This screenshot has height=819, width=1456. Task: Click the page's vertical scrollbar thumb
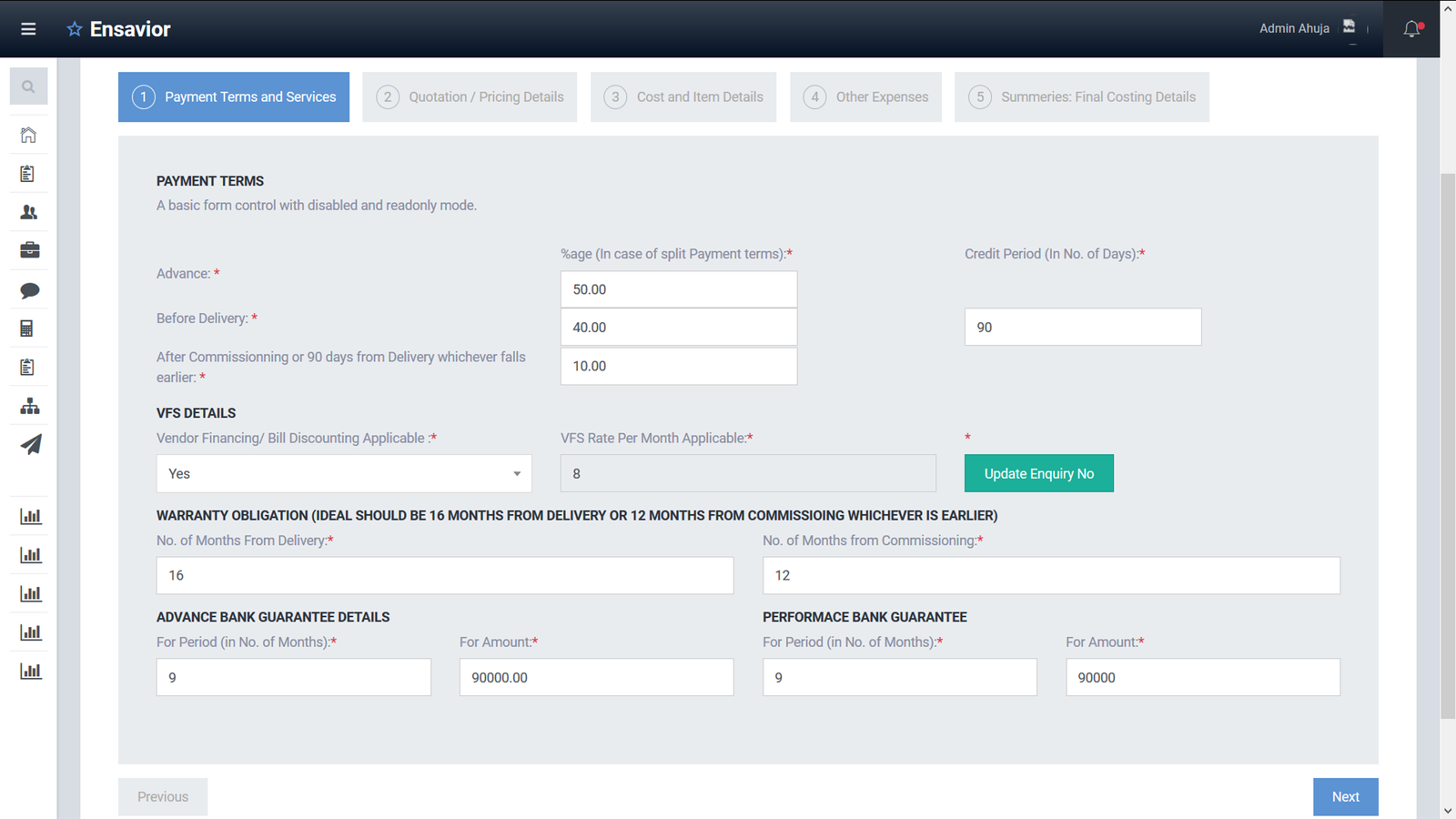(1448, 444)
